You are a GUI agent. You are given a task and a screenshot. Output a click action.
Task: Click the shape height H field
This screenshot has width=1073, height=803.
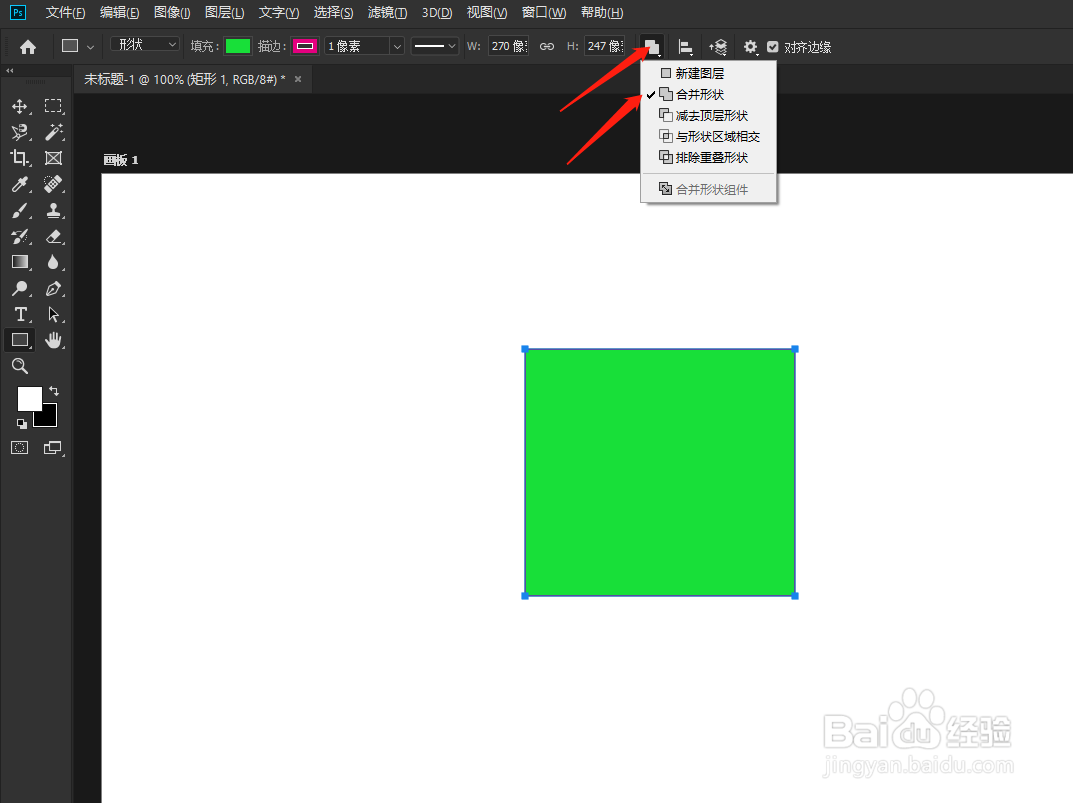(x=605, y=47)
